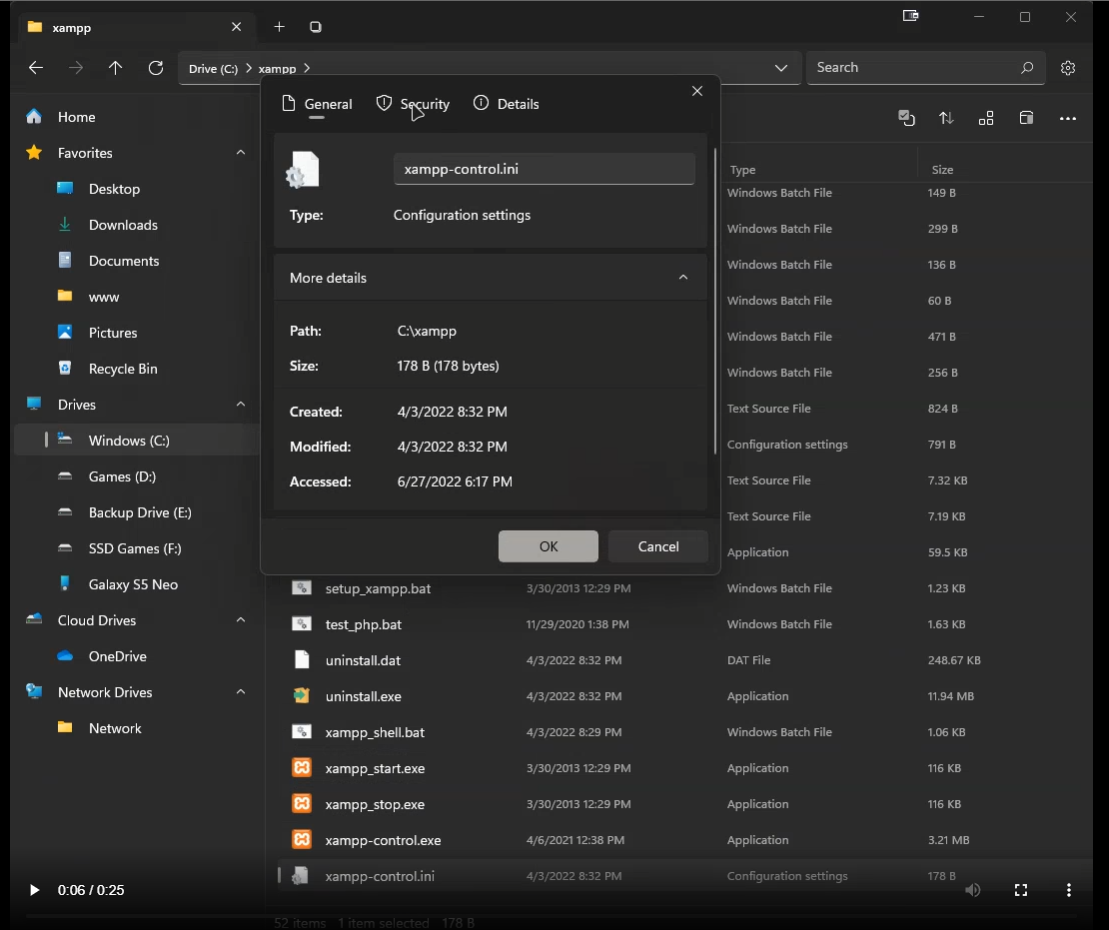1109x930 pixels.
Task: Click the xampp-control.exe orange icon
Action: coord(302,839)
